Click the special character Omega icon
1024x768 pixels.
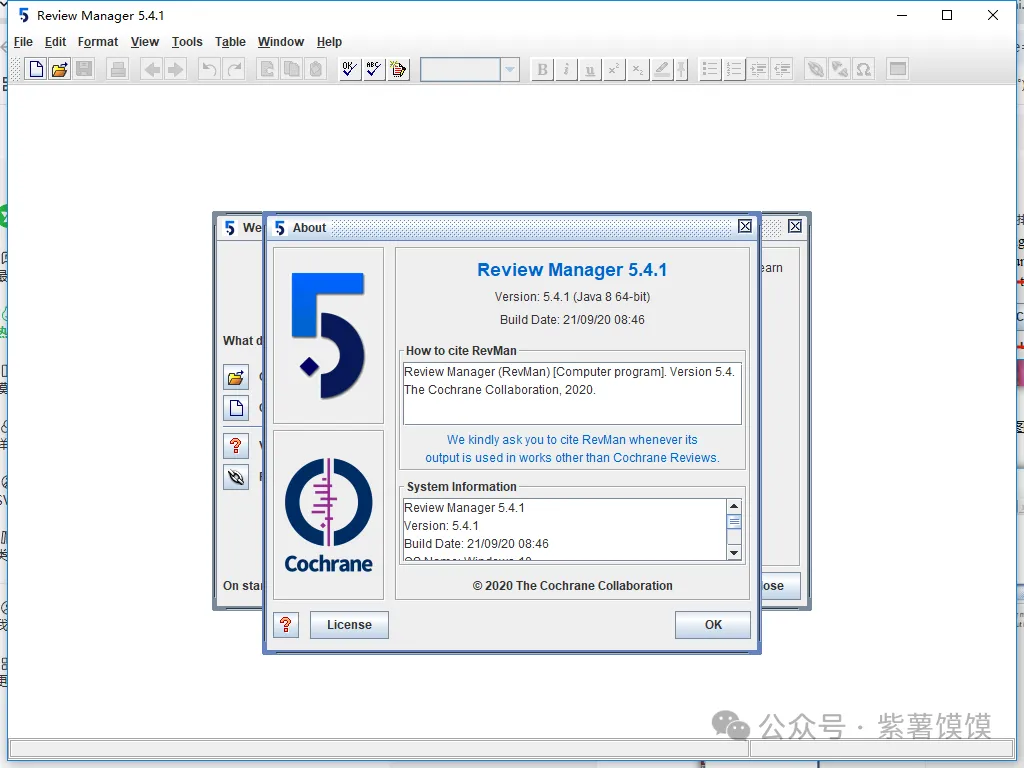coord(864,69)
